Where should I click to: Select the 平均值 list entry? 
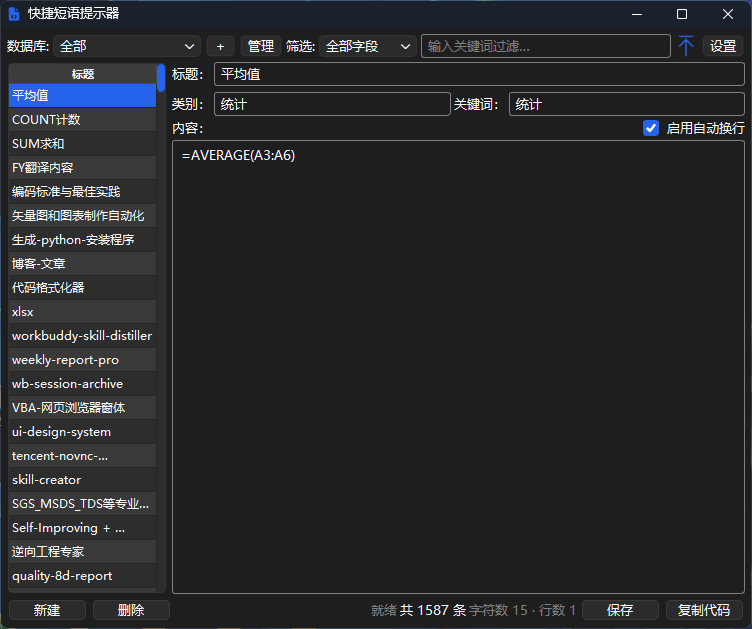[x=82, y=95]
